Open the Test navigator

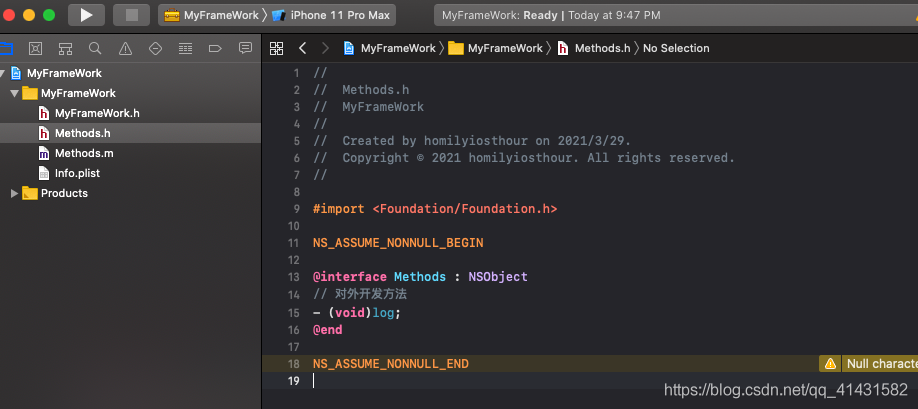pyautogui.click(x=155, y=48)
